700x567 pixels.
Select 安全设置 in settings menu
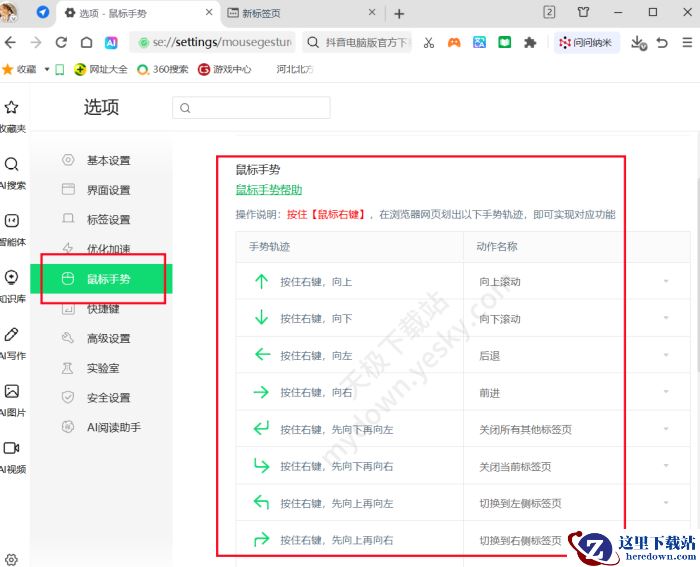coord(101,397)
